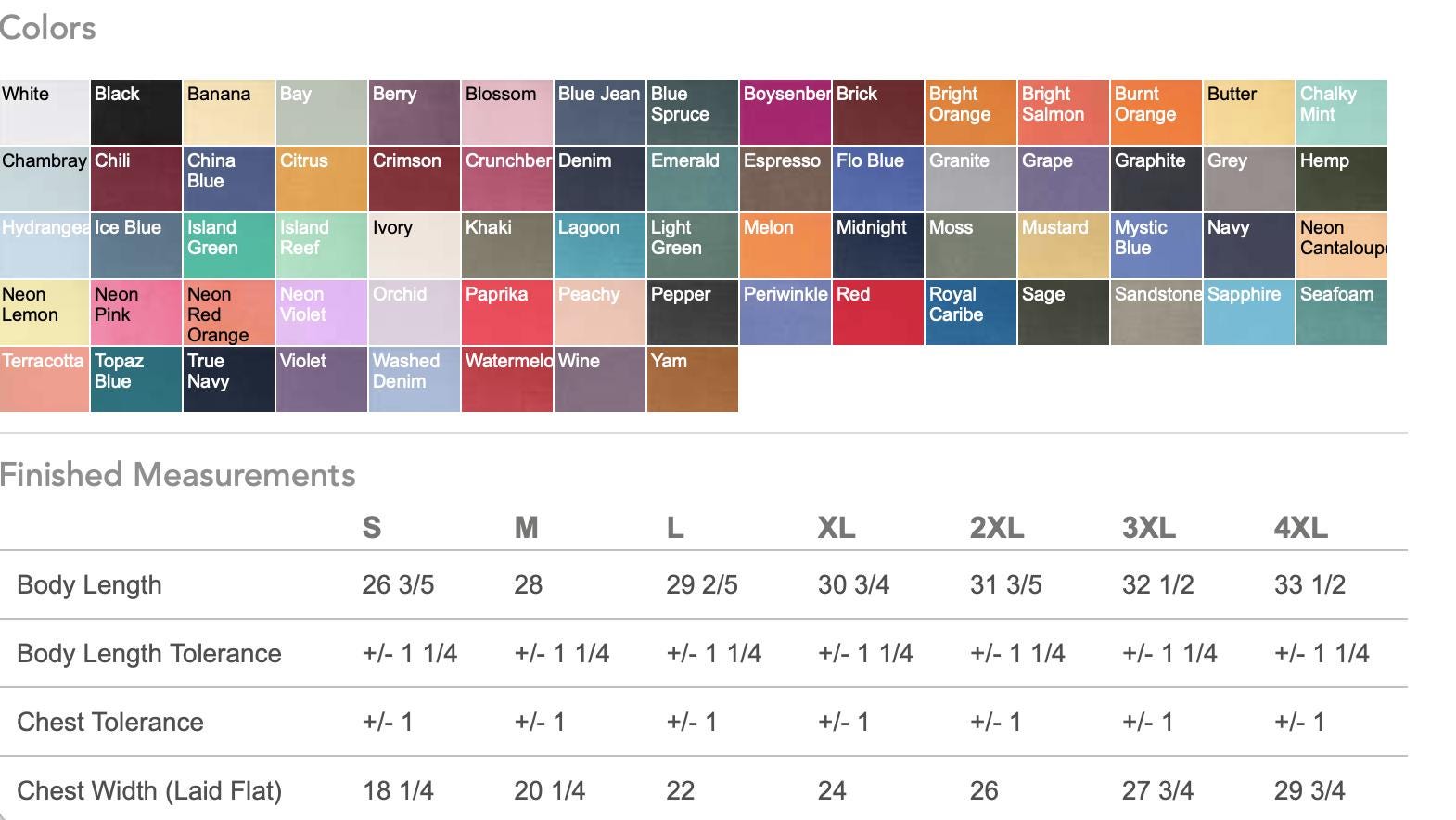1456x820 pixels.
Task: Click the Flo Blue swatch
Action: pos(877,179)
